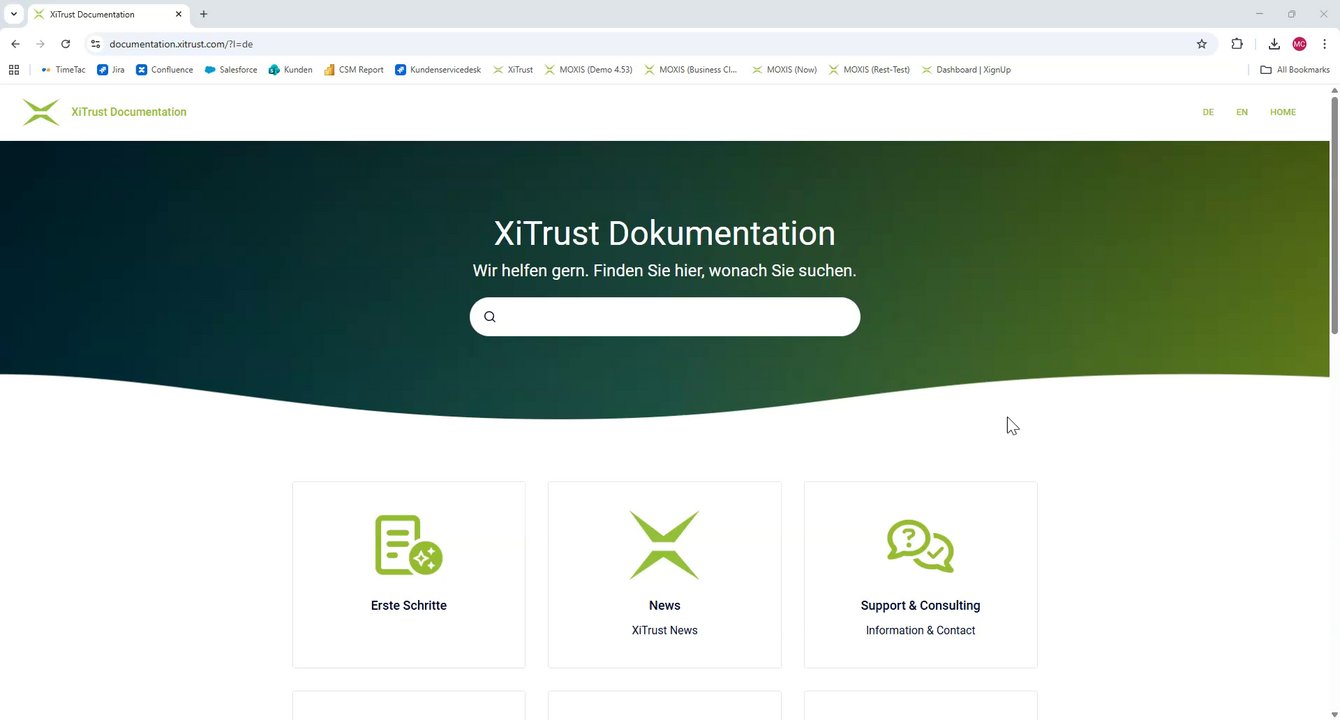Go to HOME in the header navigation
The width and height of the screenshot is (1340, 720).
[1283, 112]
